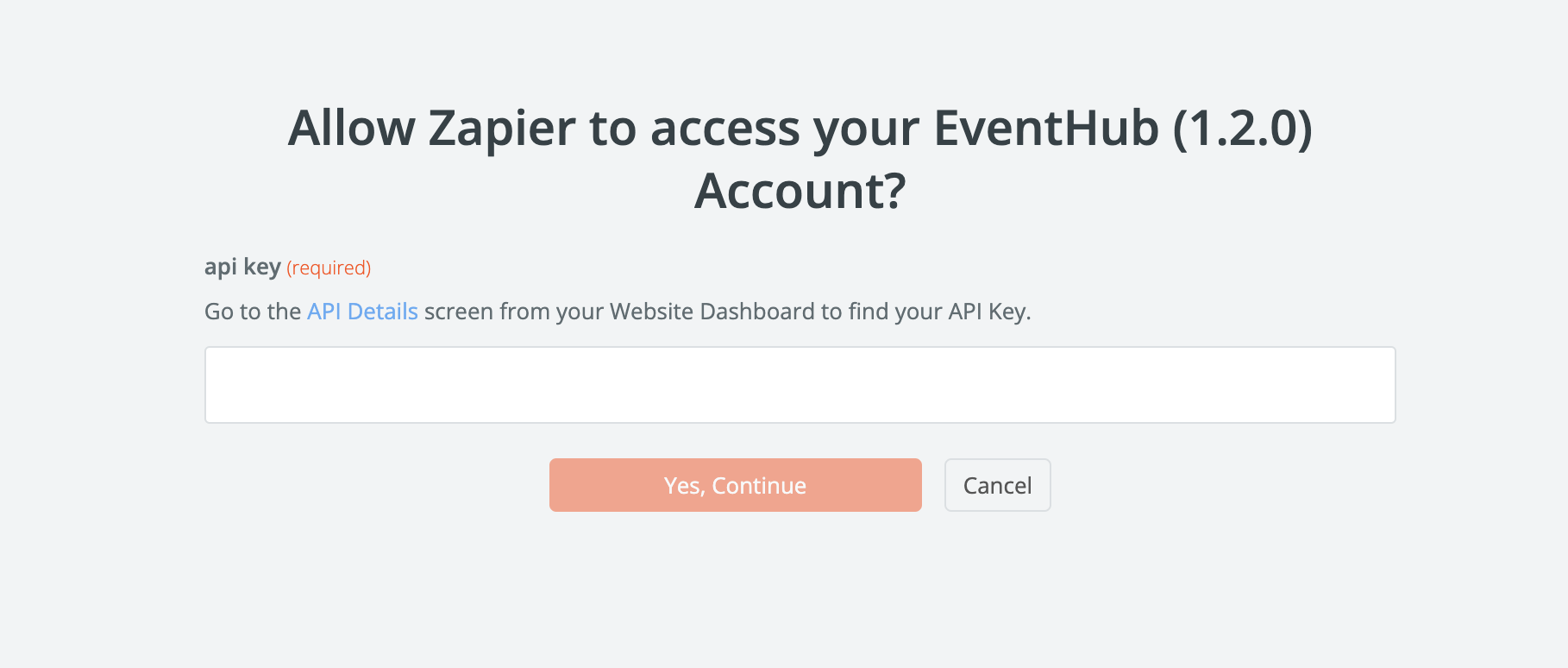This screenshot has width=1568, height=668.
Task: Dismiss the dialog via Cancel
Action: [997, 485]
